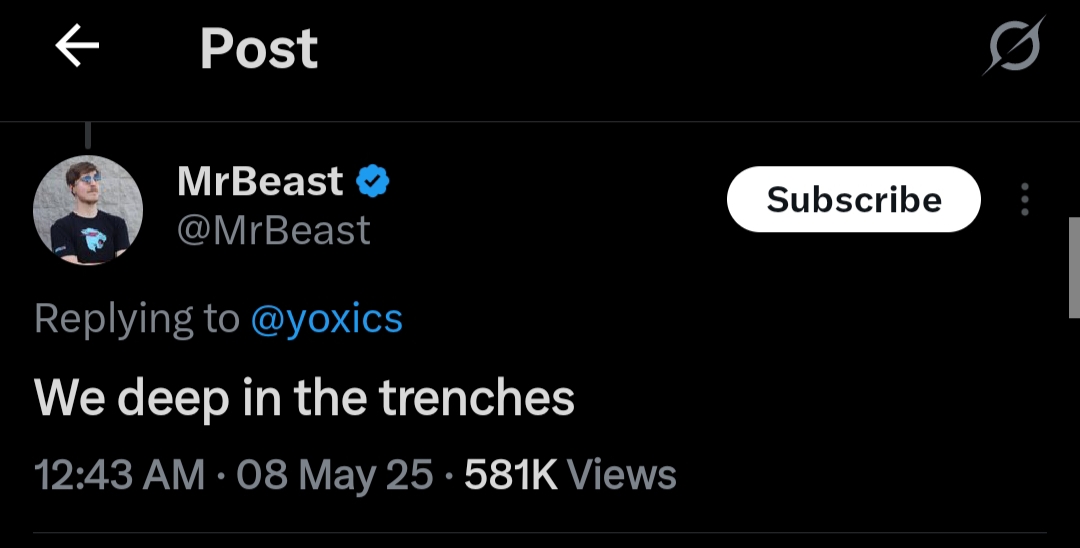
Task: Tap the "Replying to" label
Action: click(x=136, y=319)
